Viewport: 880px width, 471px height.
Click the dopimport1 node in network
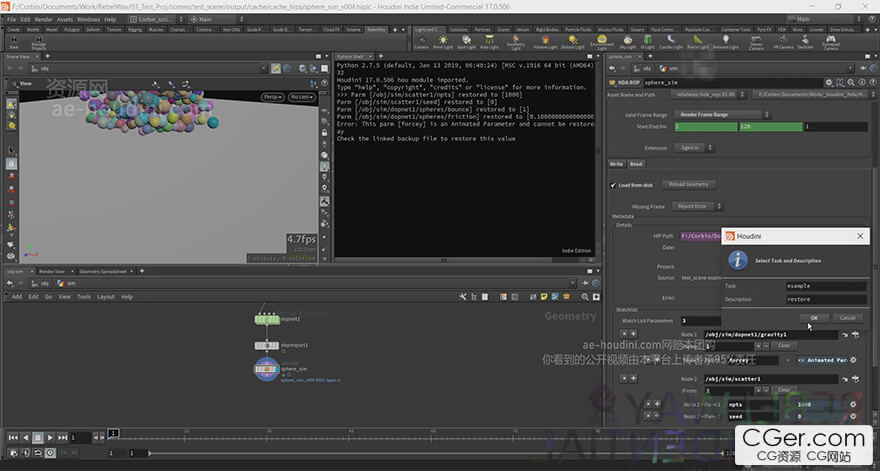[267, 345]
